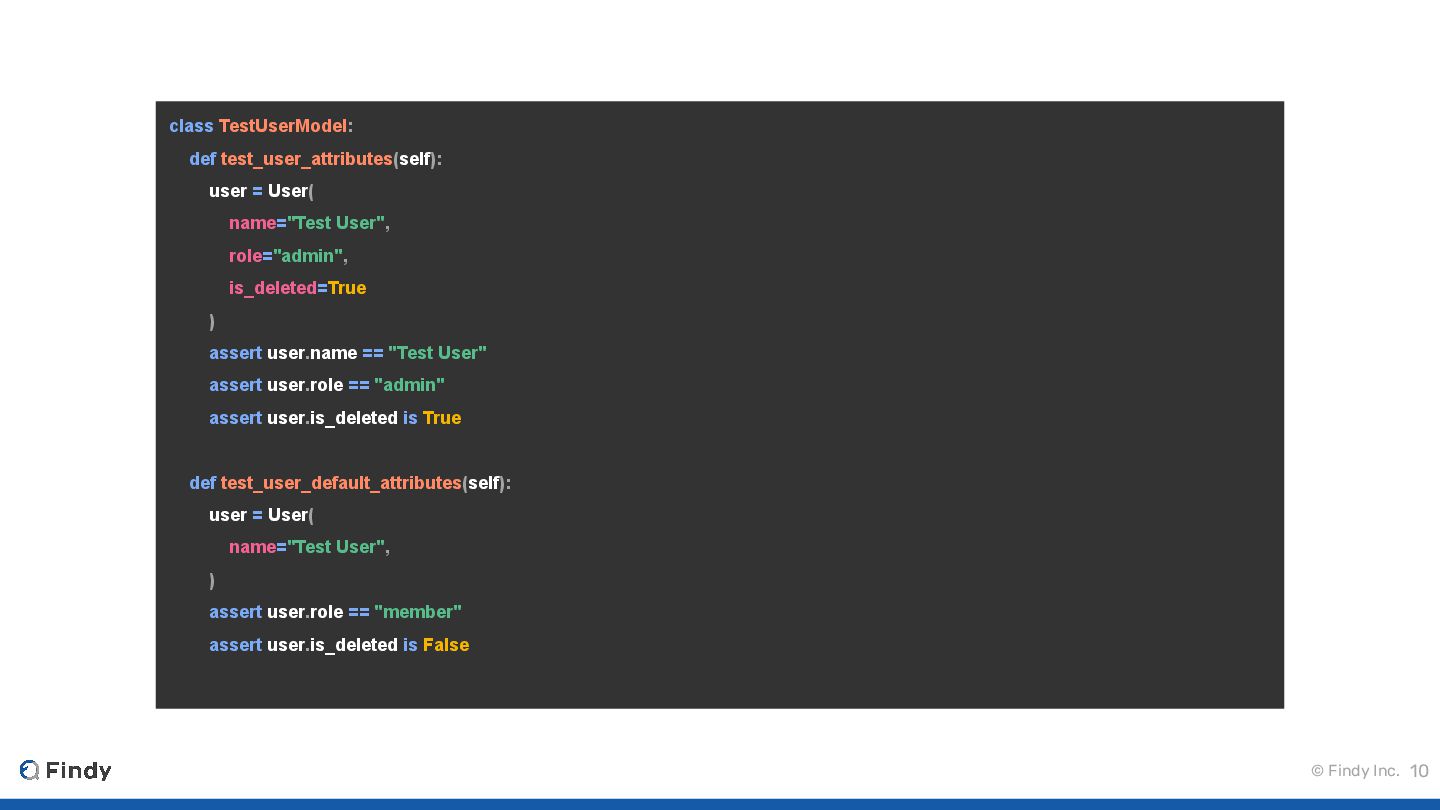Click the def keyword before test_user_default_attributes
Viewport: 1440px width, 810px height.
(202, 483)
